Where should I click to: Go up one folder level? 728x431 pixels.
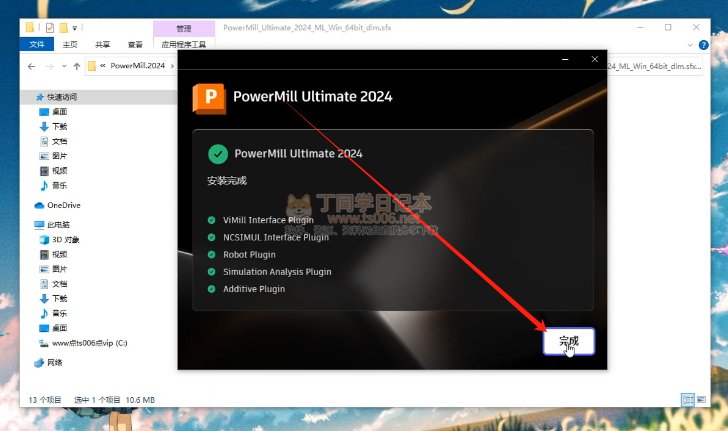pos(77,66)
